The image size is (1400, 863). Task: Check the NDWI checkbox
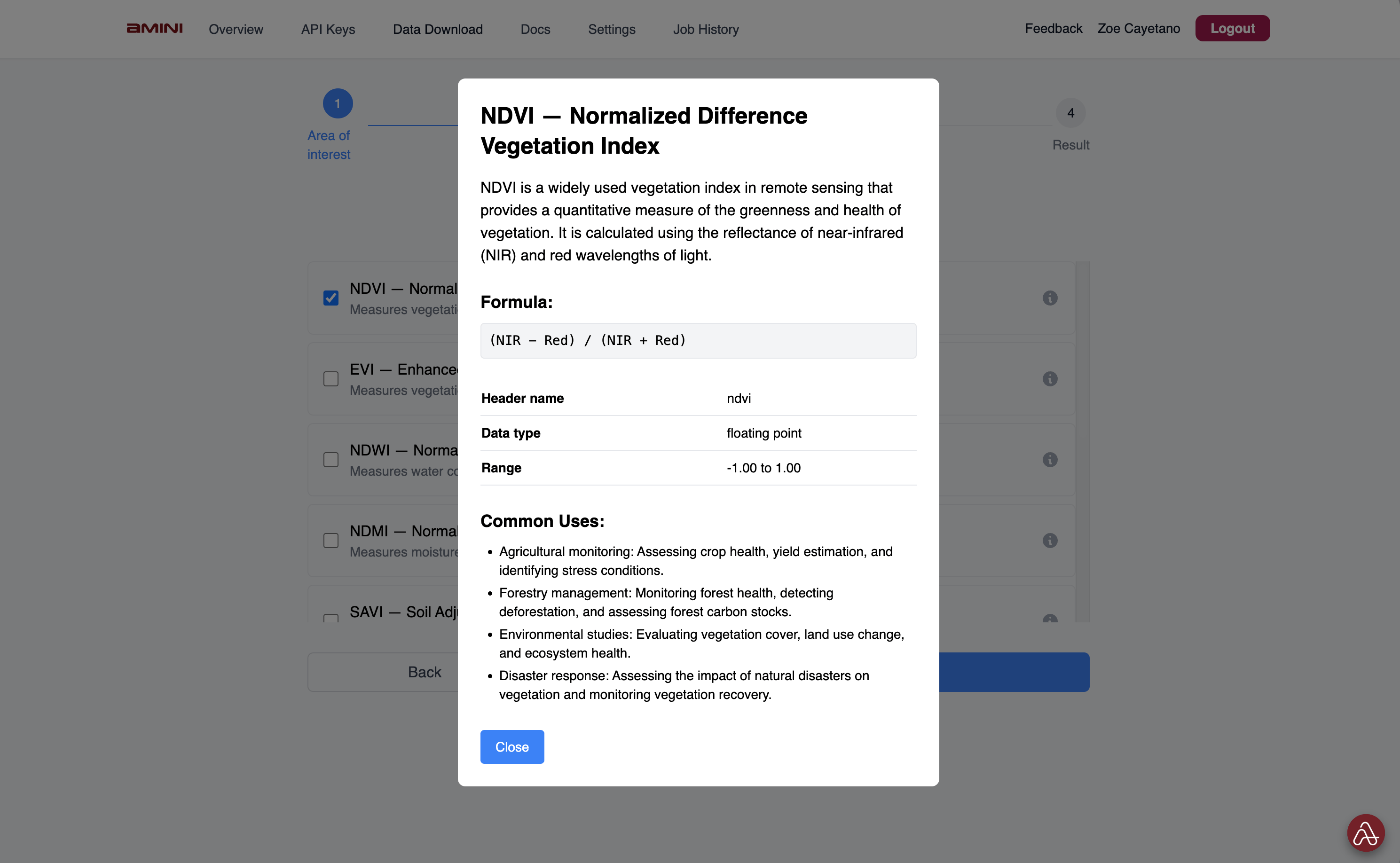[x=331, y=460]
